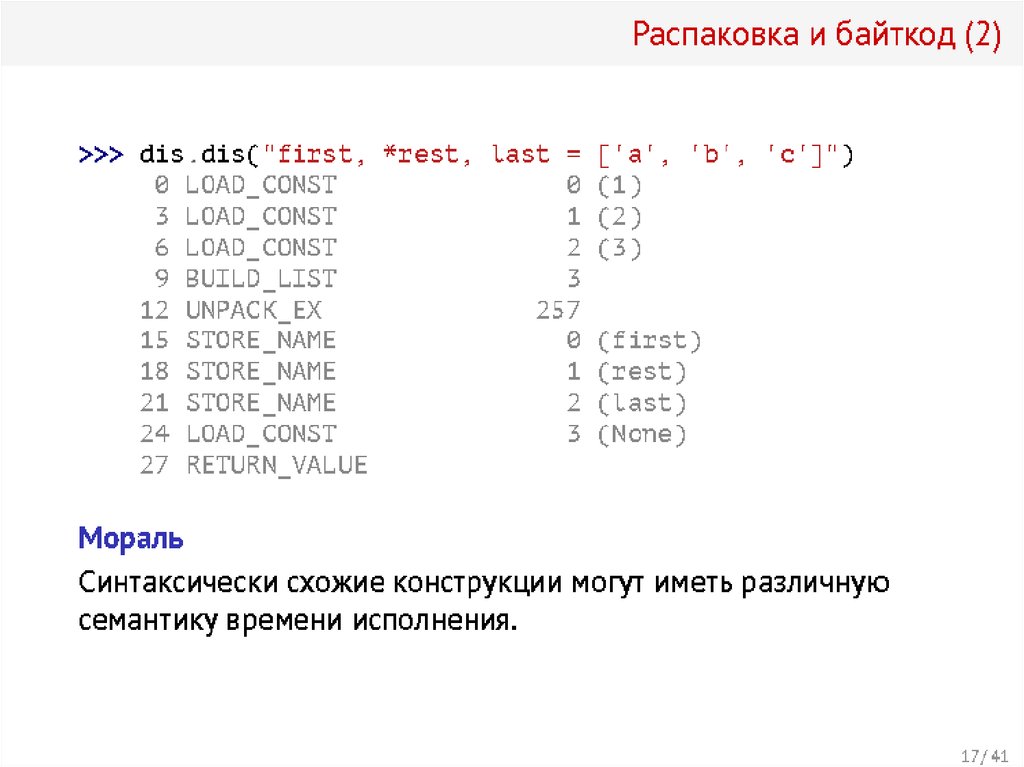Click the line 'семантику времени исполнения.'
The width and height of the screenshot is (1024, 767).
point(298,620)
